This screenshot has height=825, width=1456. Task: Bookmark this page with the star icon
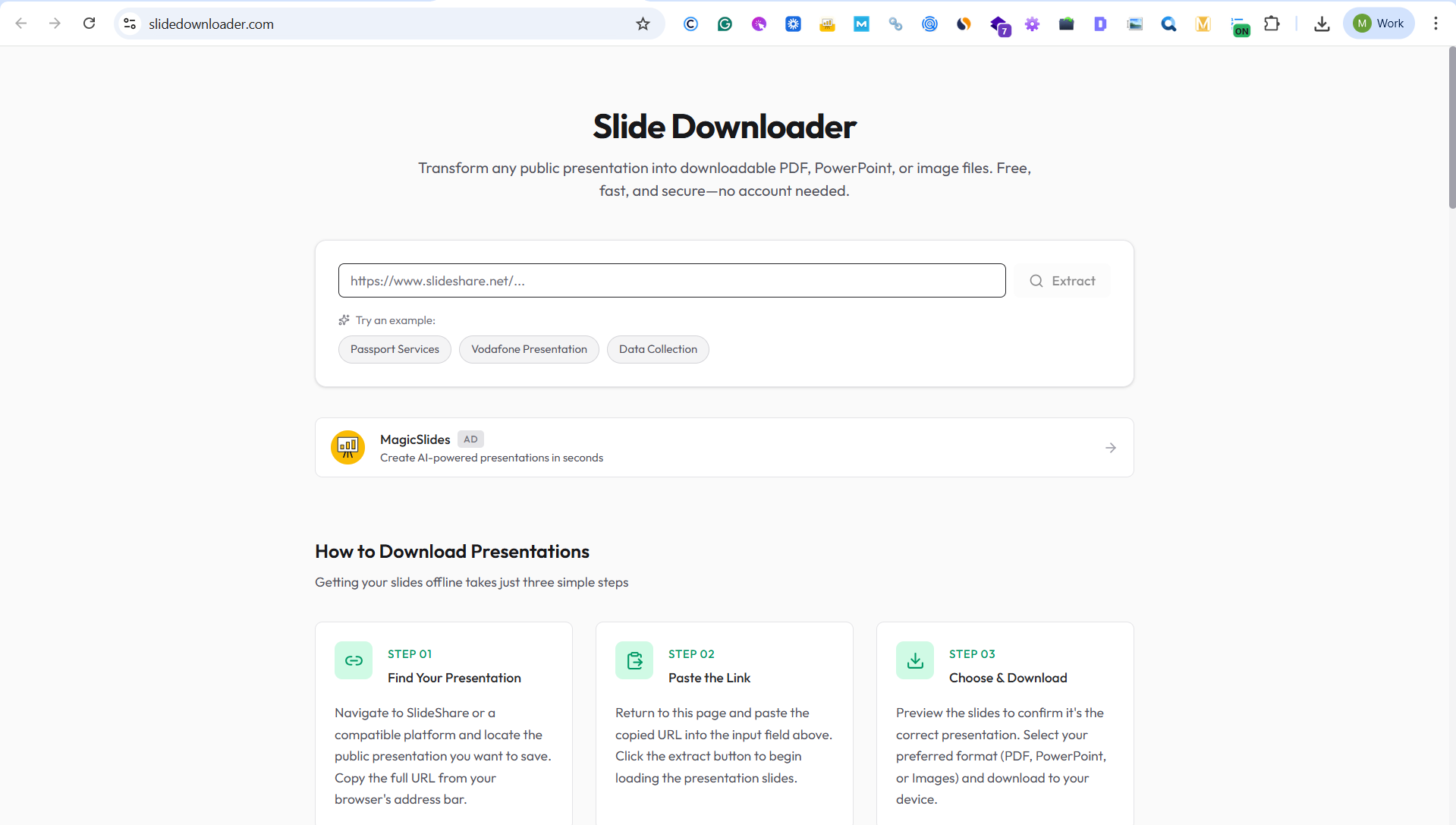click(643, 24)
